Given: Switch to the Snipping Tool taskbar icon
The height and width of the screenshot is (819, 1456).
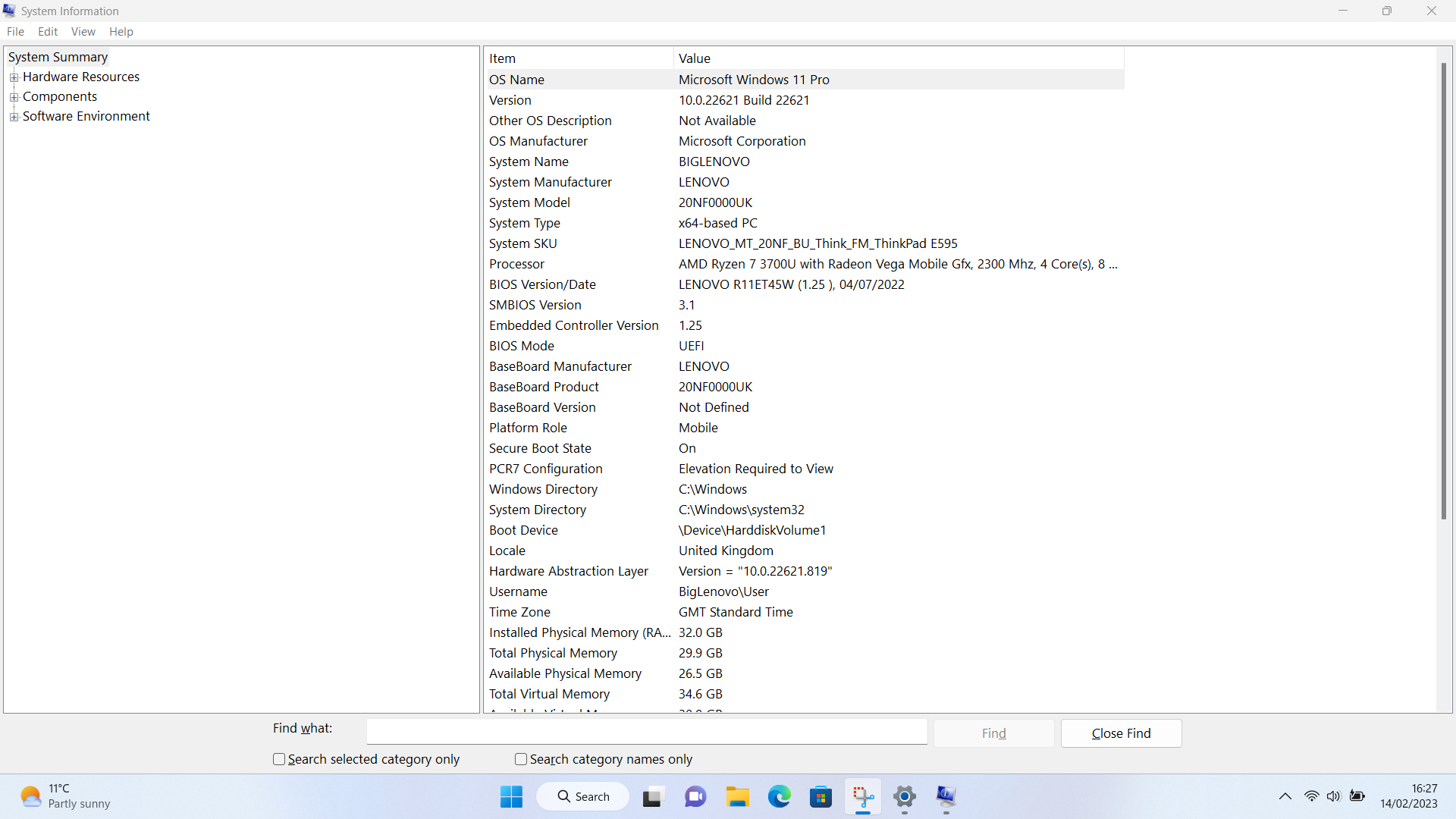Looking at the screenshot, I should pos(863,796).
